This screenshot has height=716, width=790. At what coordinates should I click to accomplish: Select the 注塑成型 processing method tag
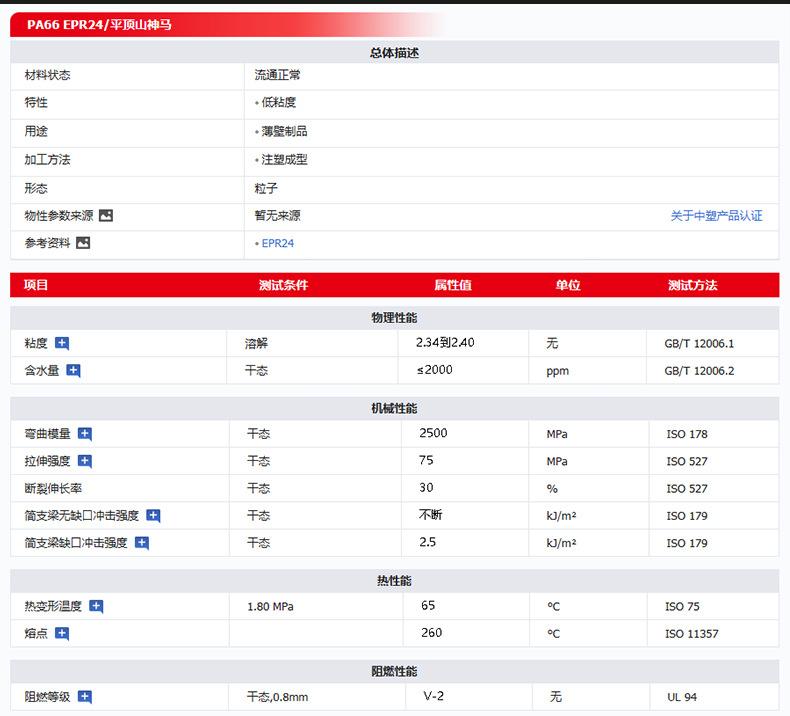point(284,160)
